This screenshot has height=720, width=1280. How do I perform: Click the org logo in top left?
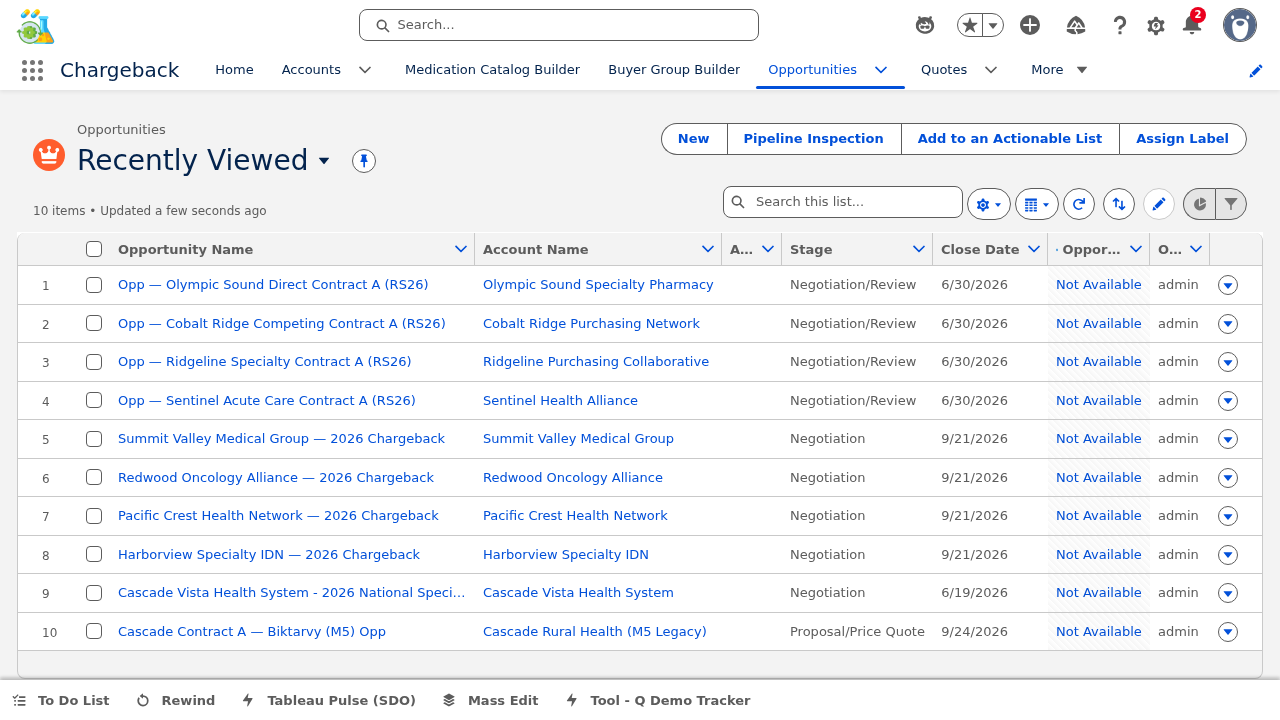click(36, 26)
